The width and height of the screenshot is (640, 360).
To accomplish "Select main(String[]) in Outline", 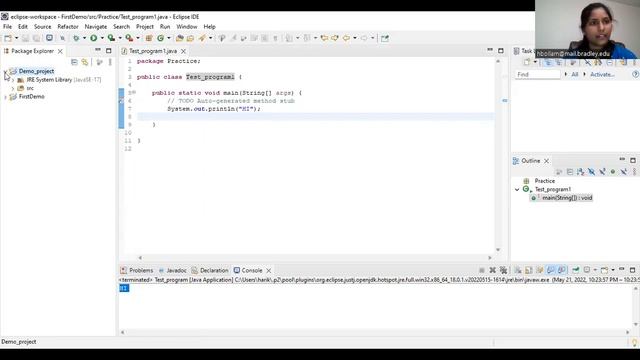I will (x=567, y=198).
